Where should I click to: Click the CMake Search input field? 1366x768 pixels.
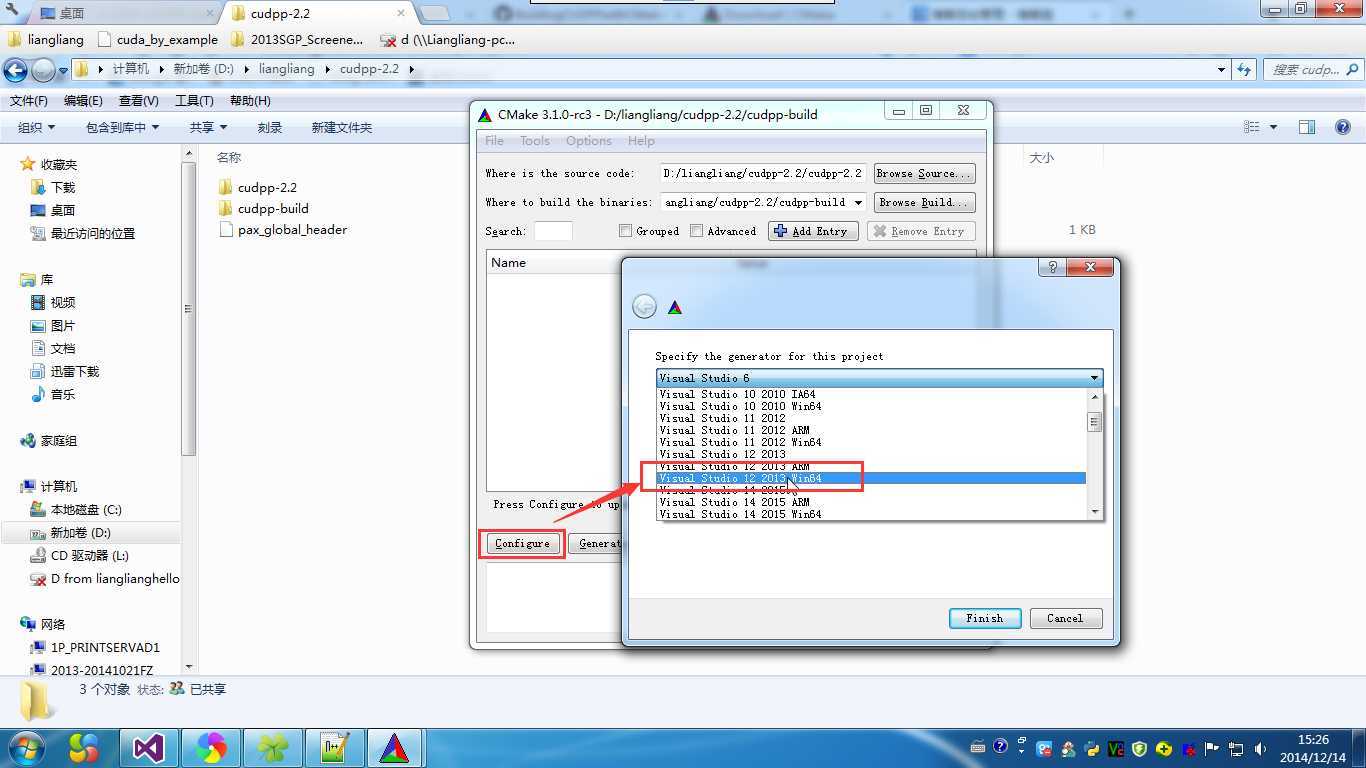553,231
